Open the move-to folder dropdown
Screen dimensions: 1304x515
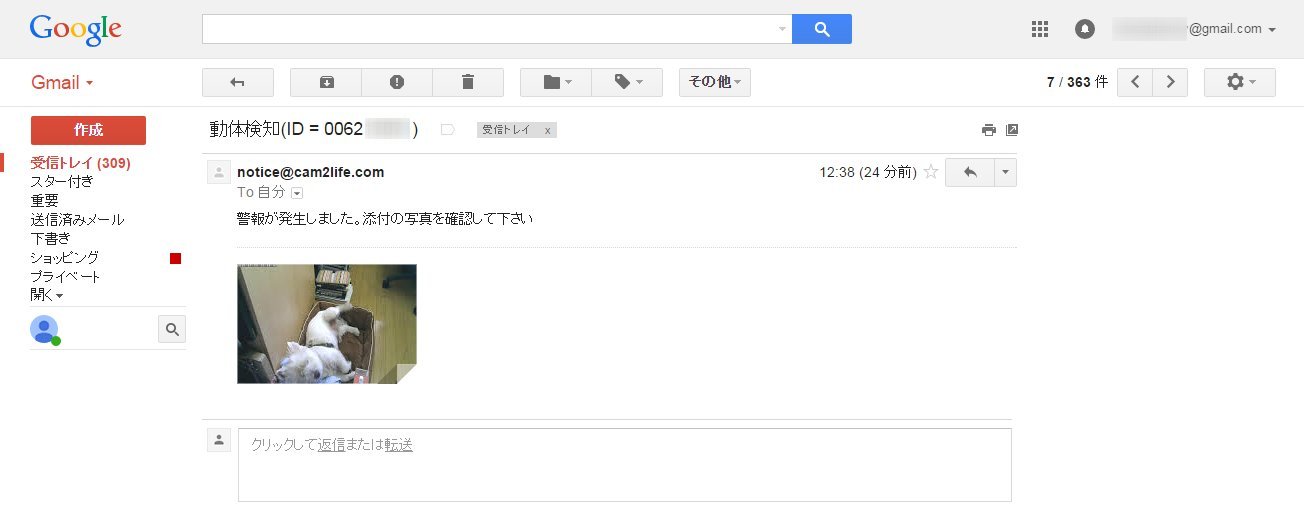pyautogui.click(x=556, y=82)
